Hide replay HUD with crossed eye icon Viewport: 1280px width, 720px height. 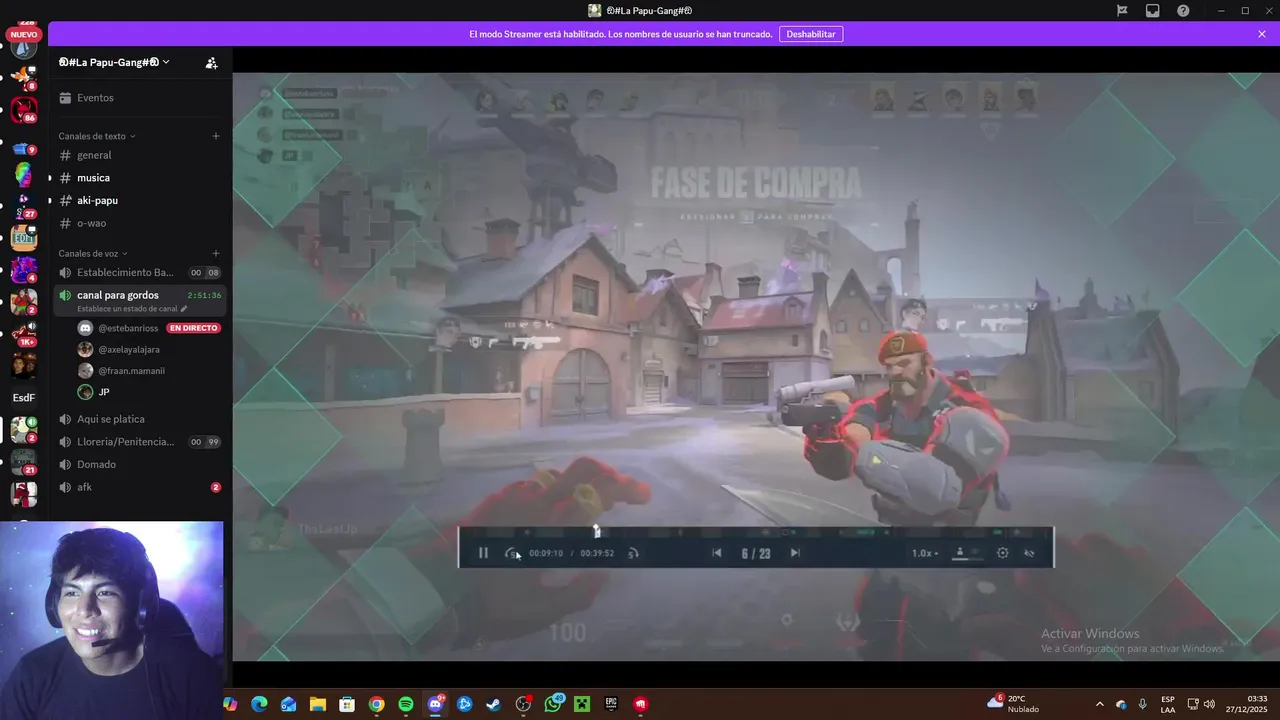point(1029,553)
